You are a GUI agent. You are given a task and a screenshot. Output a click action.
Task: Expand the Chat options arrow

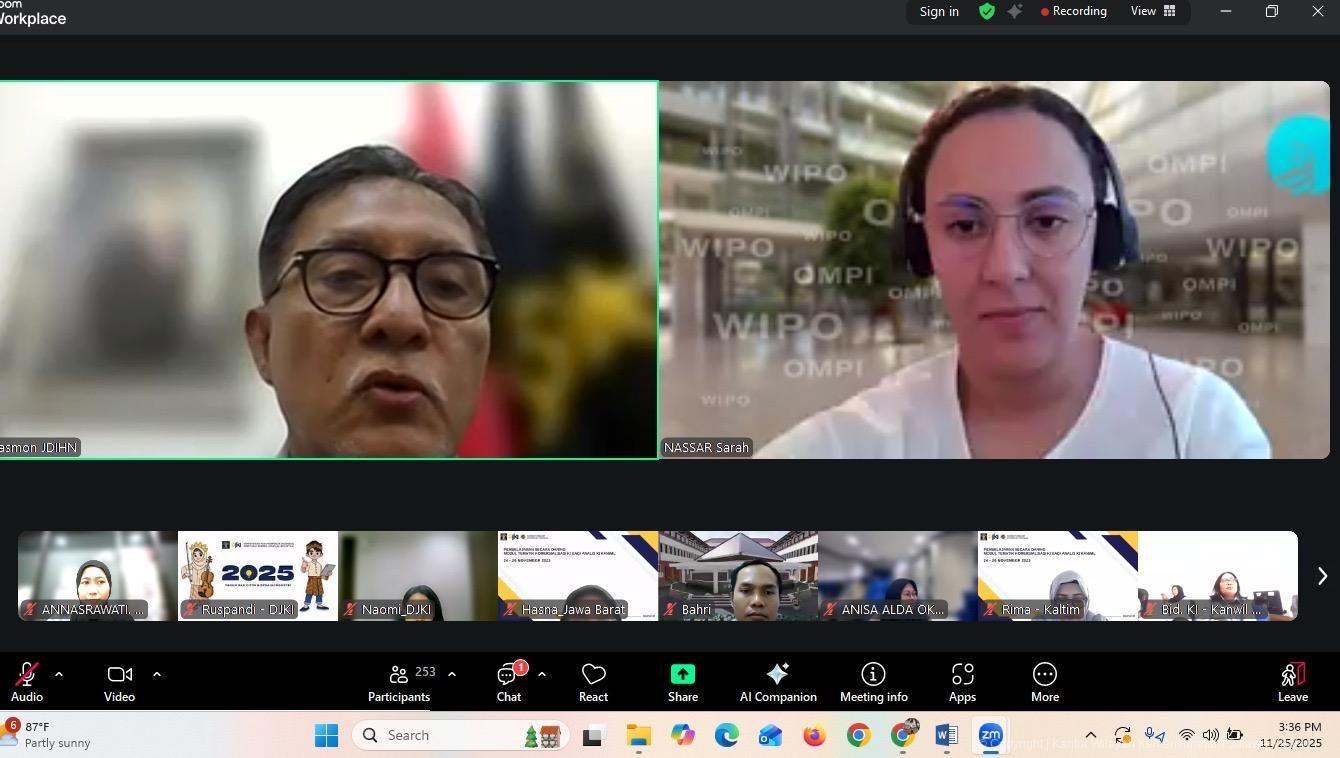542,674
